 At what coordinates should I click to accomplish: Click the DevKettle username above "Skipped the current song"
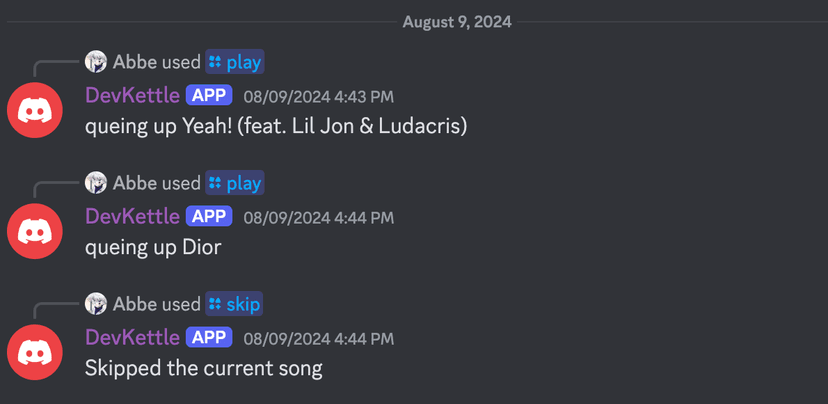point(132,338)
